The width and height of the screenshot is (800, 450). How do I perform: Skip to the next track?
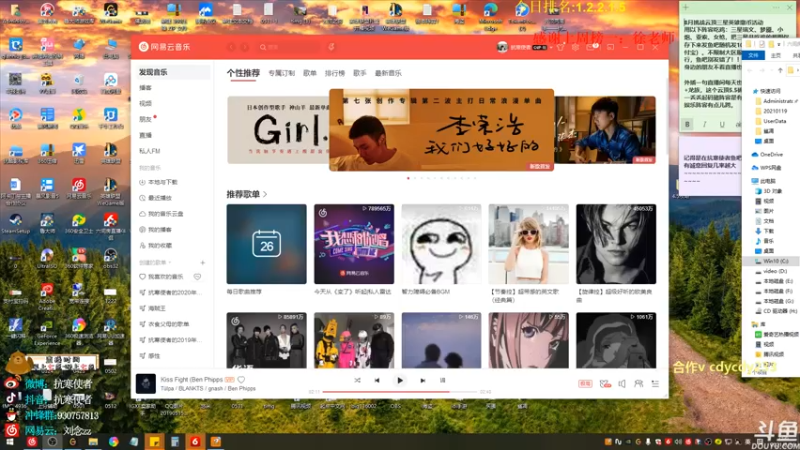(422, 381)
